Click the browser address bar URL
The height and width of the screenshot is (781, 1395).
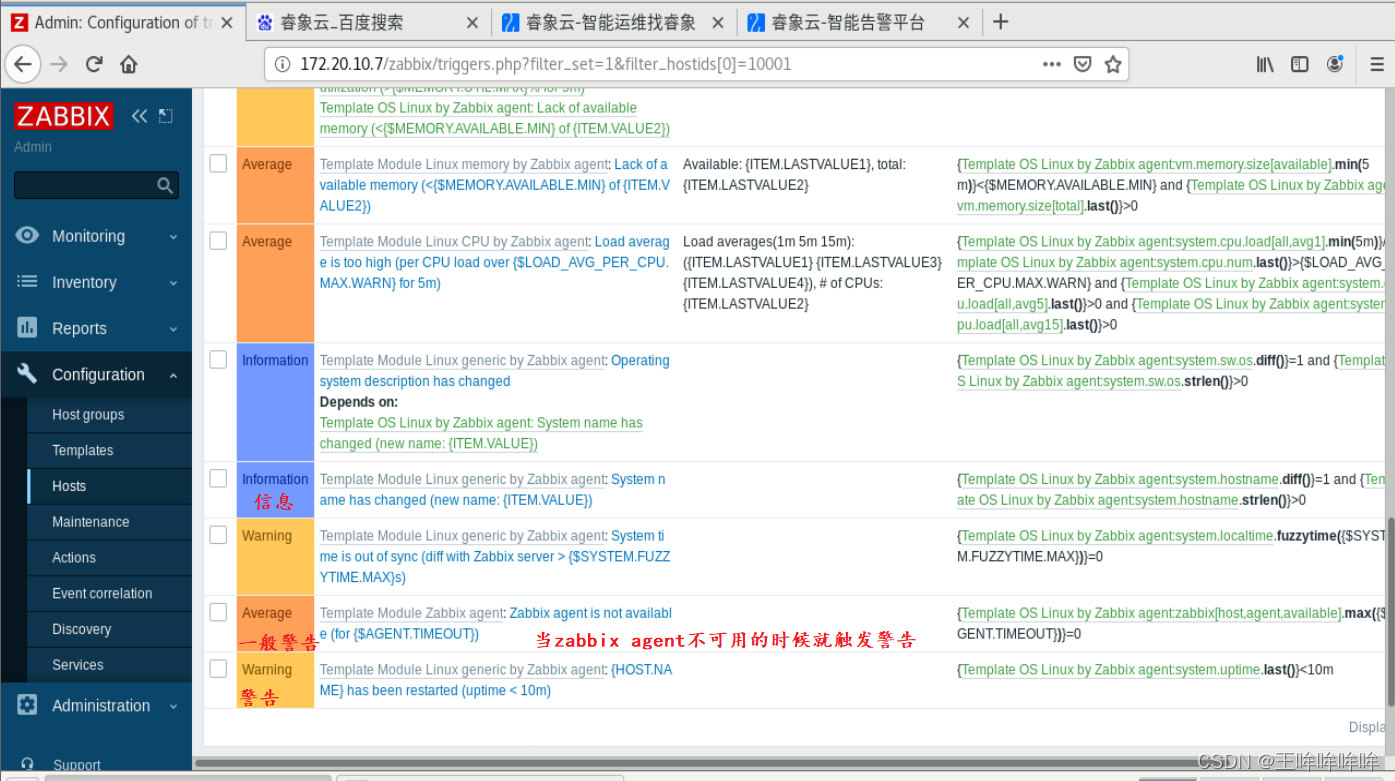pyautogui.click(x=546, y=64)
